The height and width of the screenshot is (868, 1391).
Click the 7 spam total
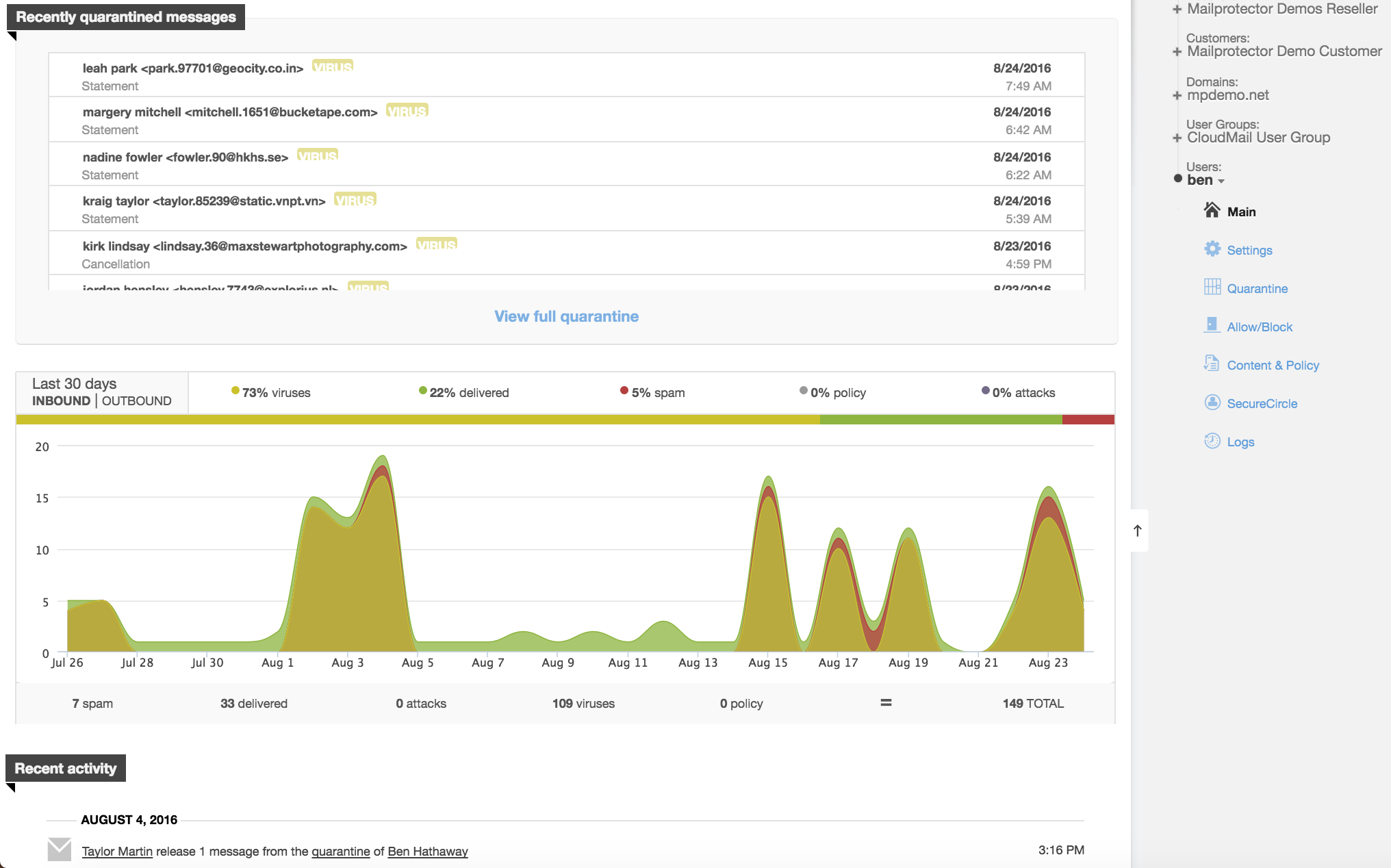coord(92,704)
